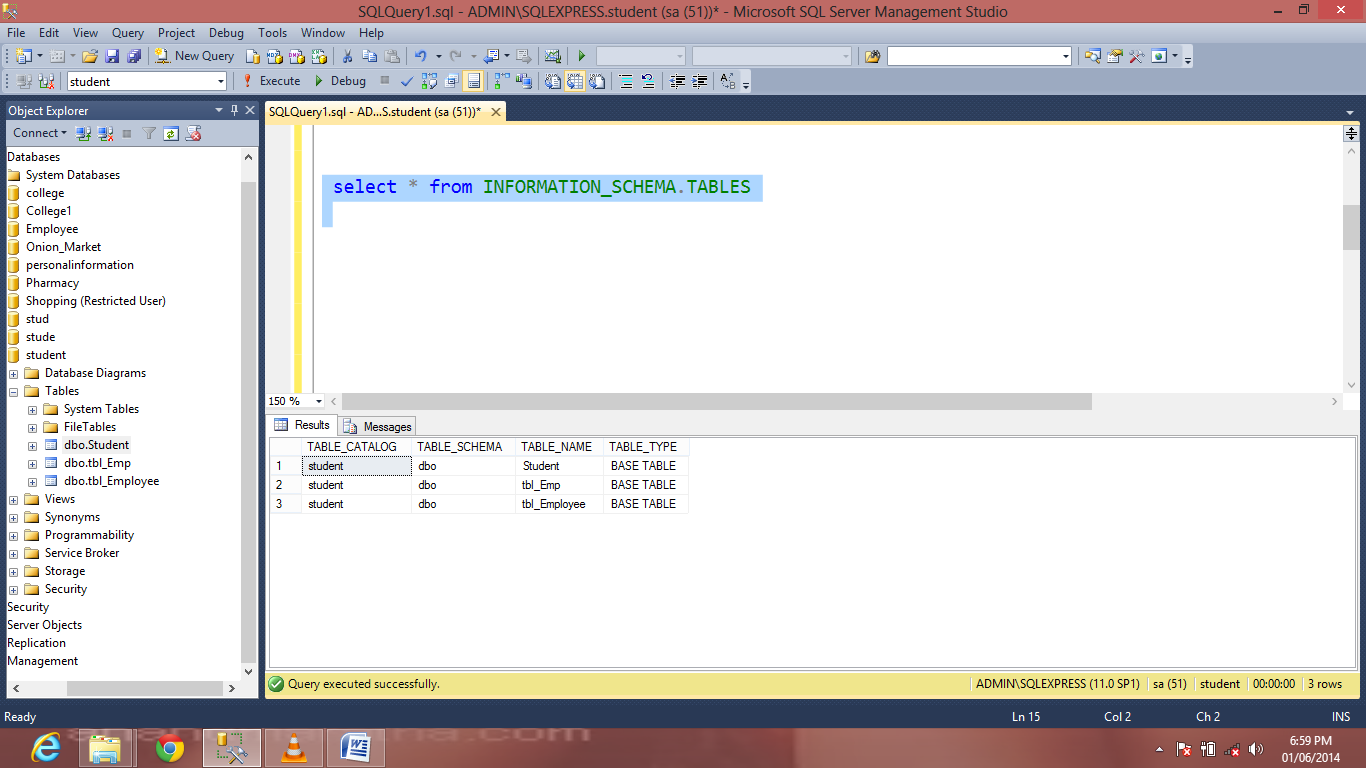1366x768 pixels.
Task: Open the Properties Window icon
Action: [1114, 56]
